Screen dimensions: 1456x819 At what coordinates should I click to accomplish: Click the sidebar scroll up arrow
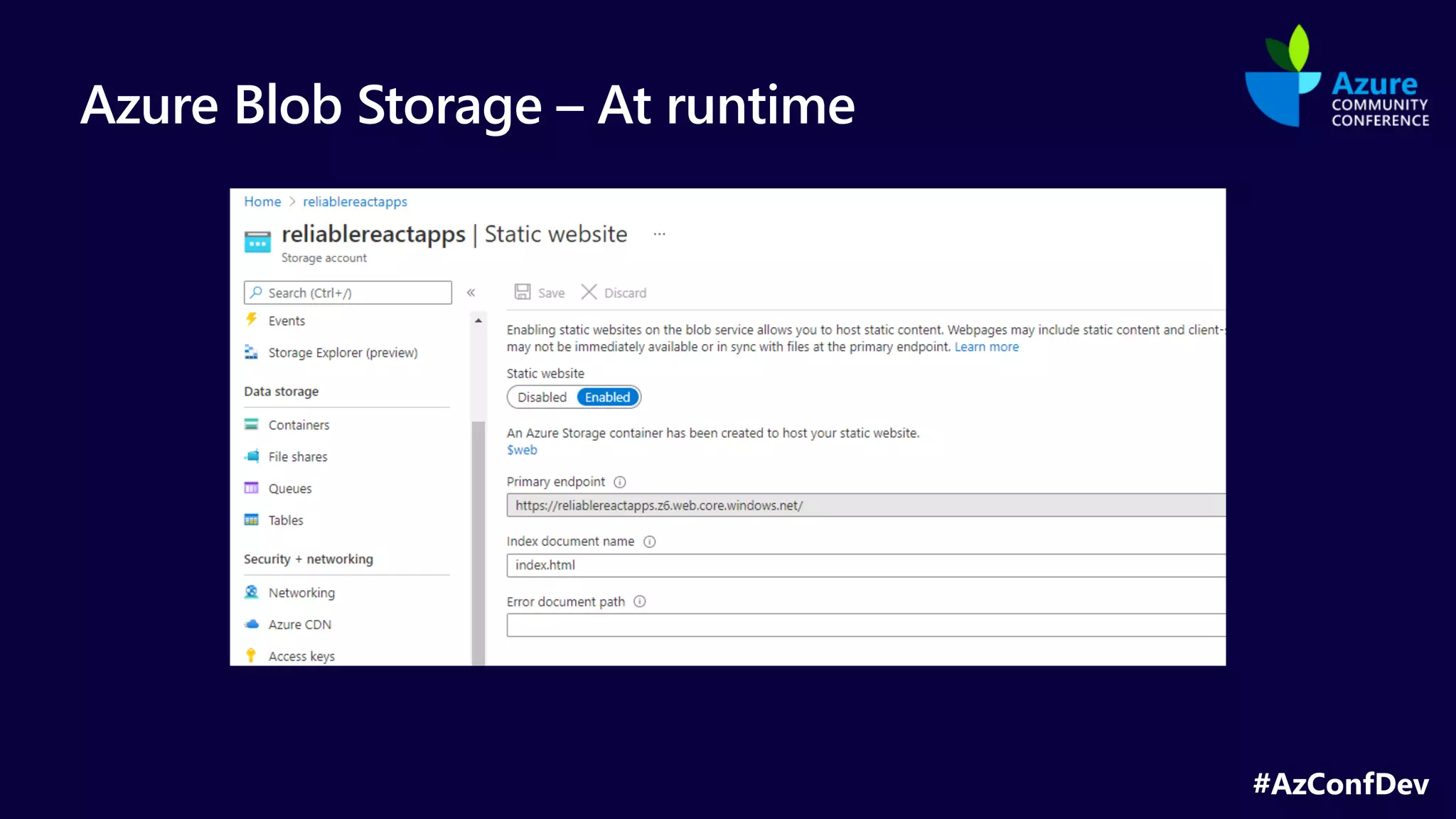(478, 321)
